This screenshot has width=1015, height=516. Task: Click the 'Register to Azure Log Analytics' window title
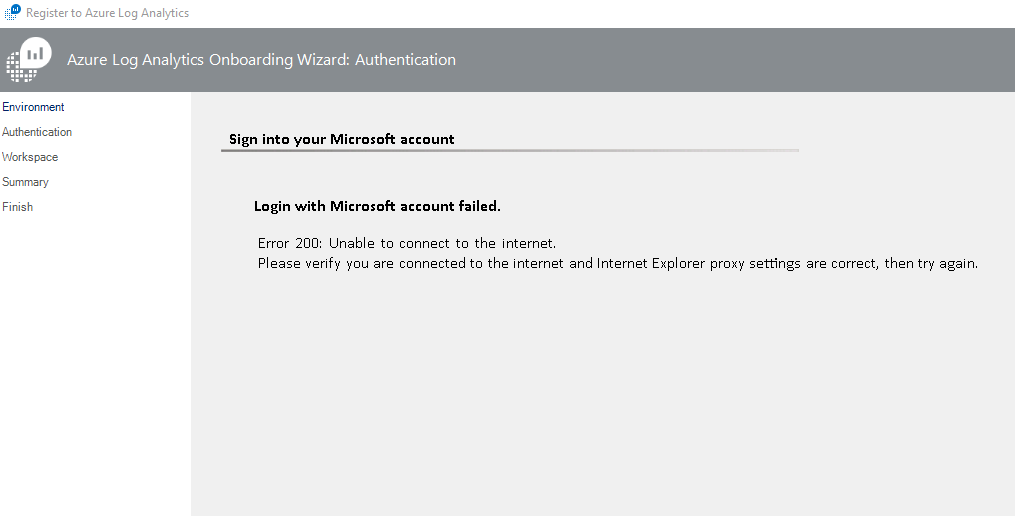[x=107, y=13]
